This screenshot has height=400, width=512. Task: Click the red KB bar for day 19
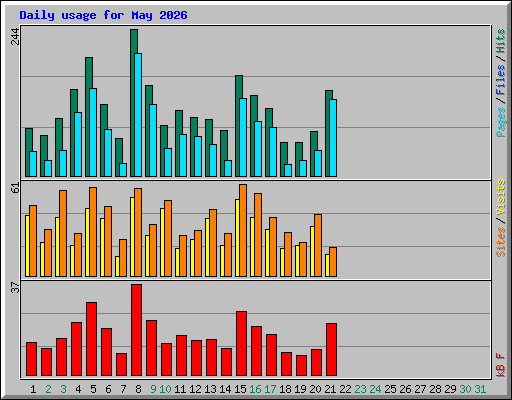301,365
